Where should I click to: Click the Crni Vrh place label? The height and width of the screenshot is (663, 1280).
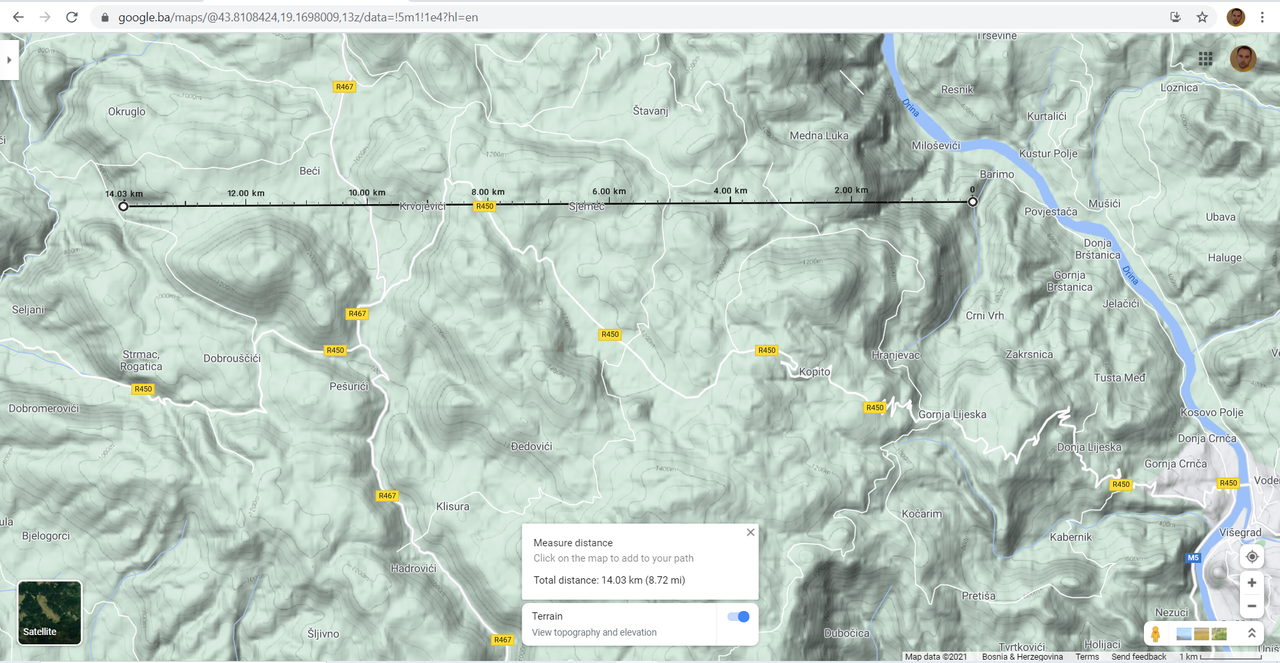coord(985,316)
